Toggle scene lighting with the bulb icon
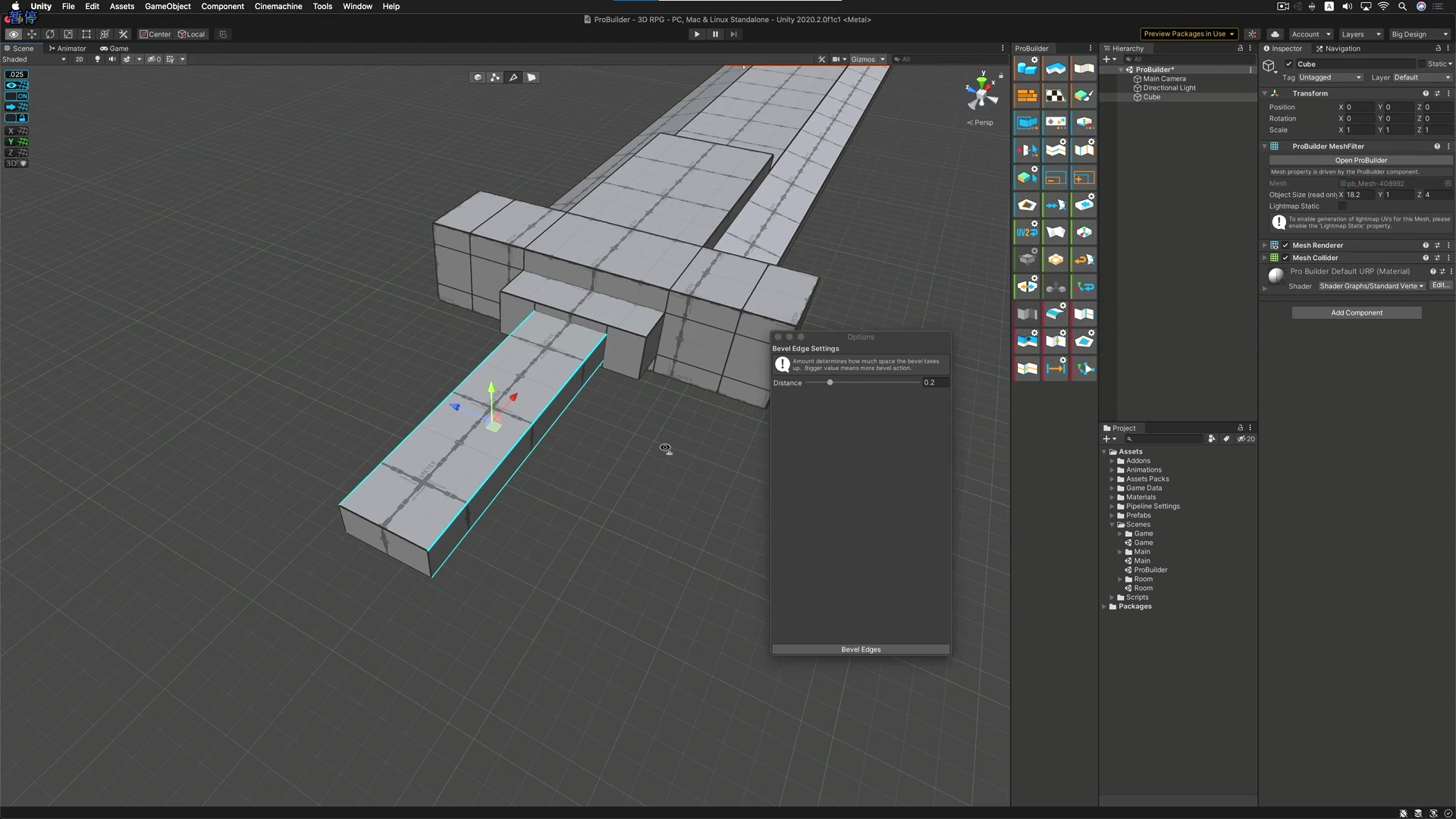 (97, 59)
